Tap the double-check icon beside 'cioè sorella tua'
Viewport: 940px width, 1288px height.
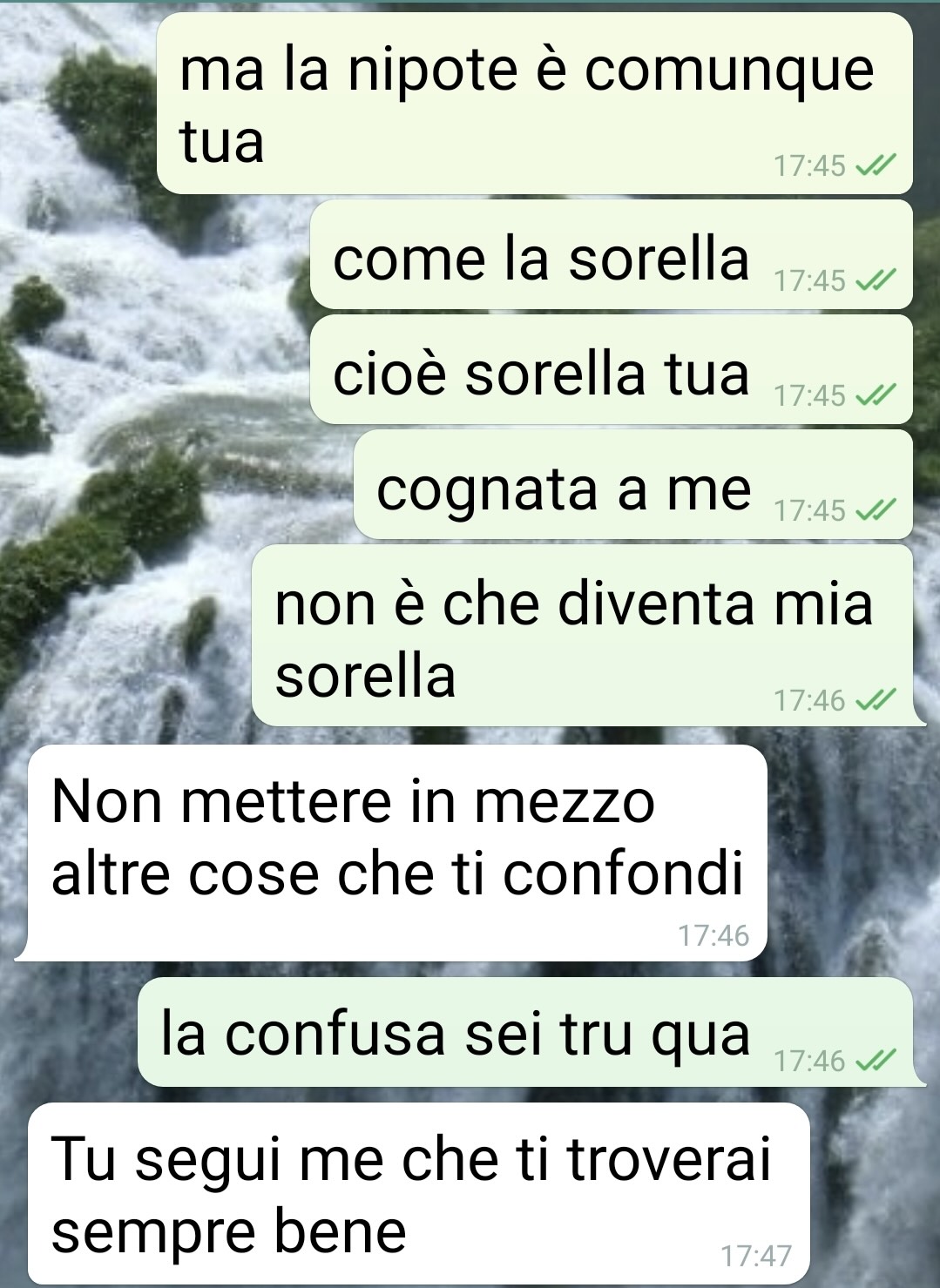pos(876,395)
